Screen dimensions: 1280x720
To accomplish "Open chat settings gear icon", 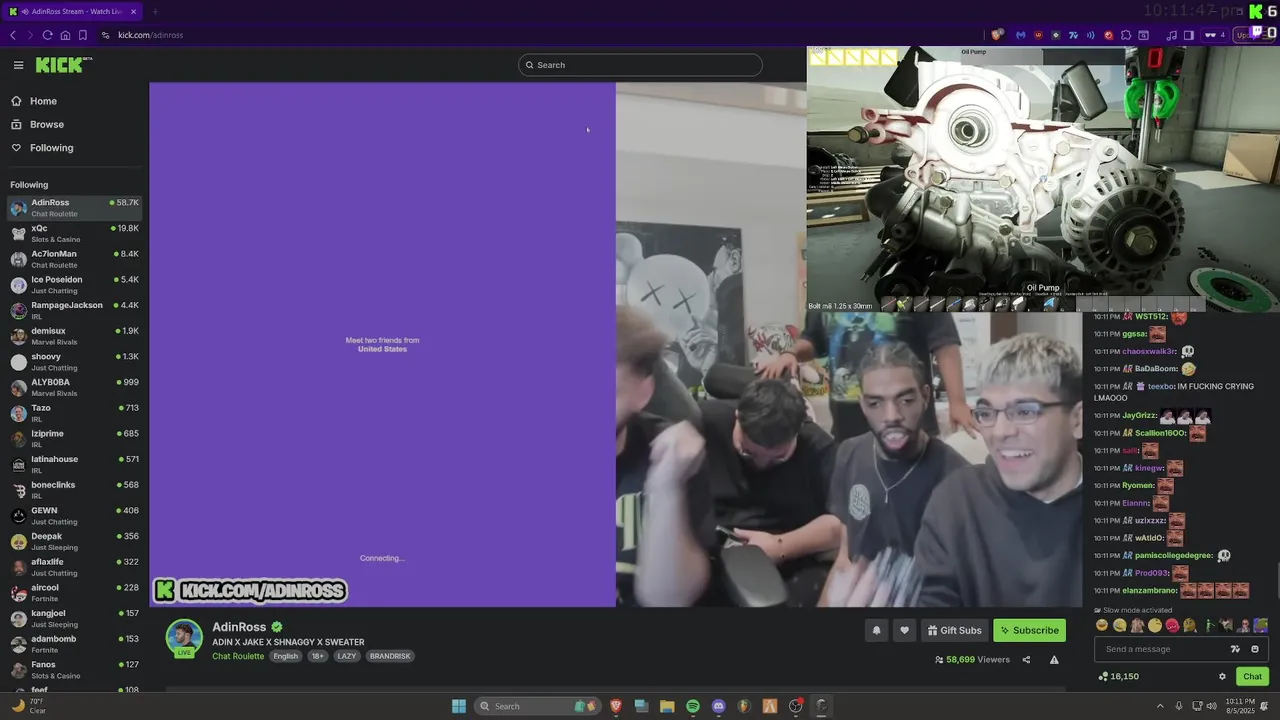I will point(1222,677).
